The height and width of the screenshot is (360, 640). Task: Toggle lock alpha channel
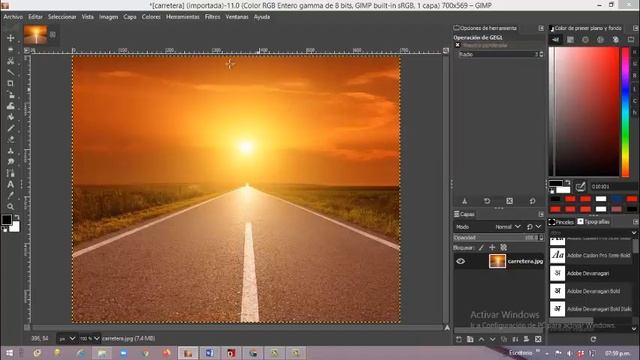pos(504,248)
